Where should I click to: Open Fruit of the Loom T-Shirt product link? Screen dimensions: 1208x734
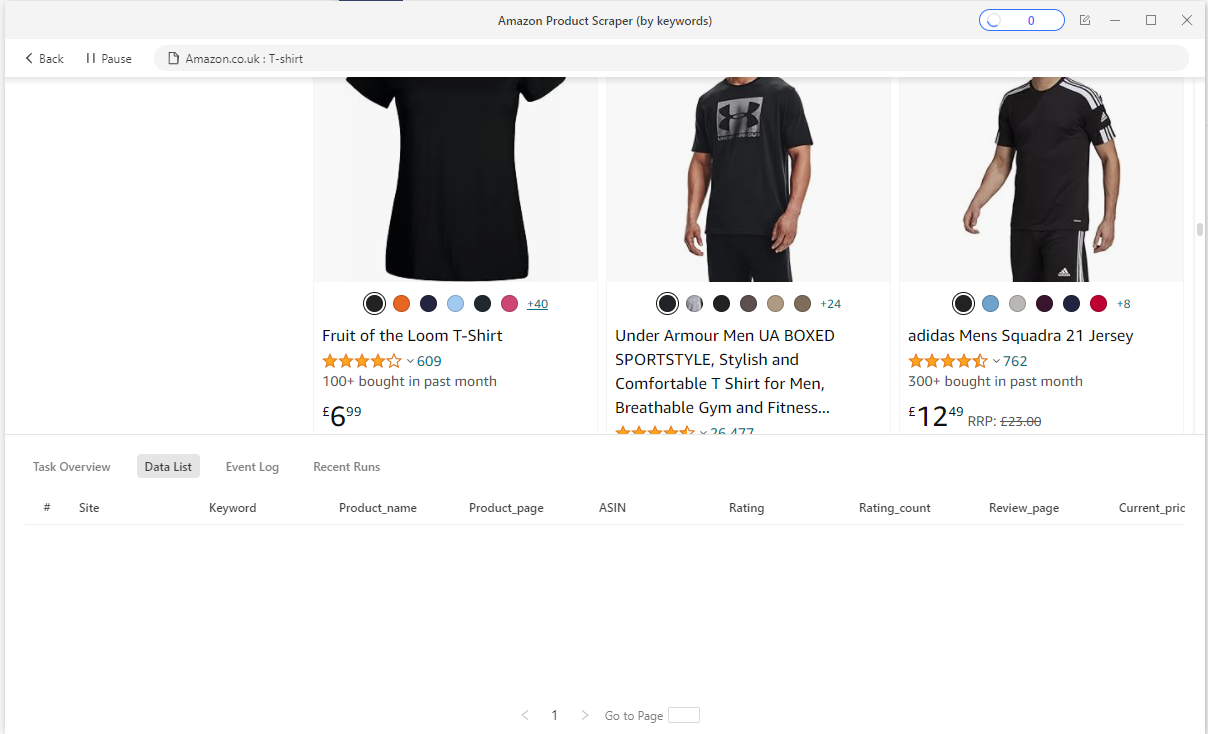point(412,336)
